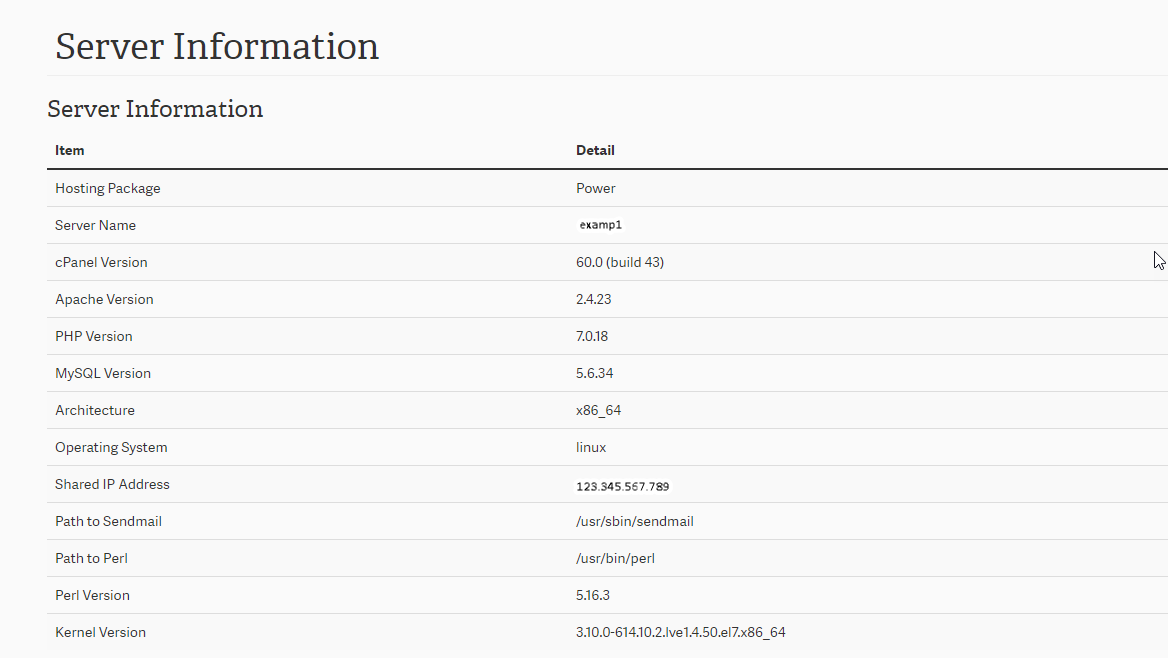Click the Server Information section heading
This screenshot has height=658, width=1168.
(x=155, y=109)
